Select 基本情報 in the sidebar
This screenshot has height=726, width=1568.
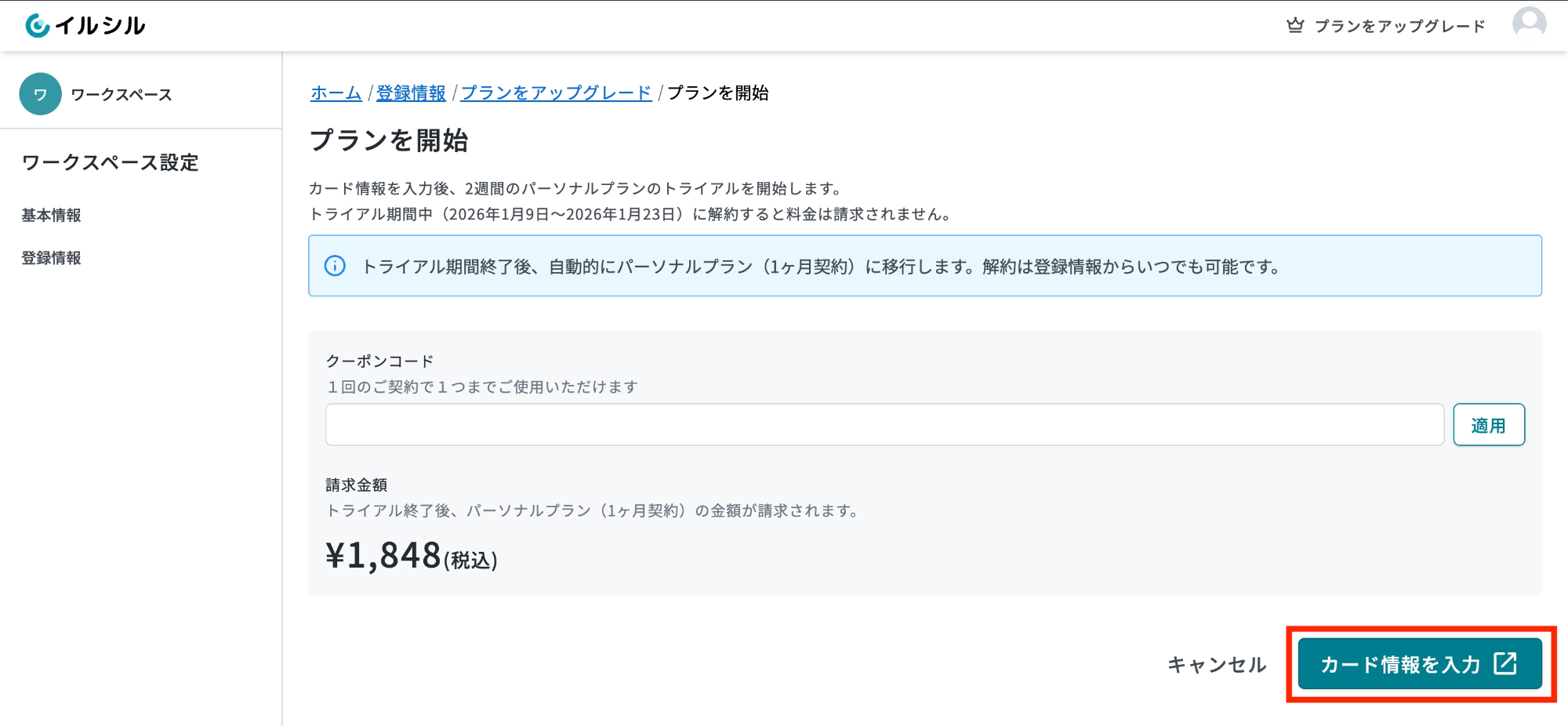point(51,215)
